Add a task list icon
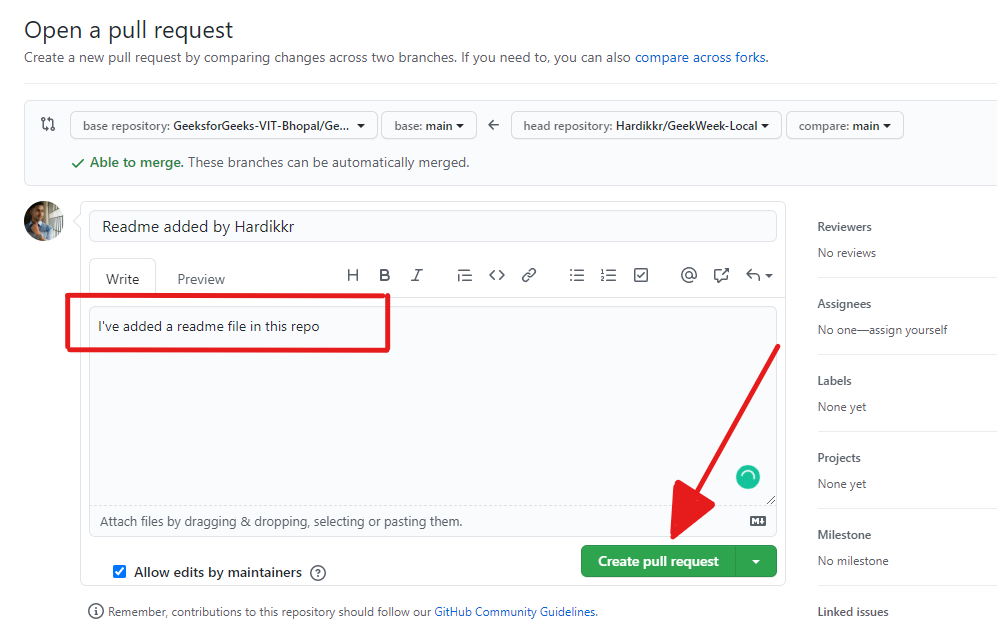This screenshot has width=997, height=631. 641,275
